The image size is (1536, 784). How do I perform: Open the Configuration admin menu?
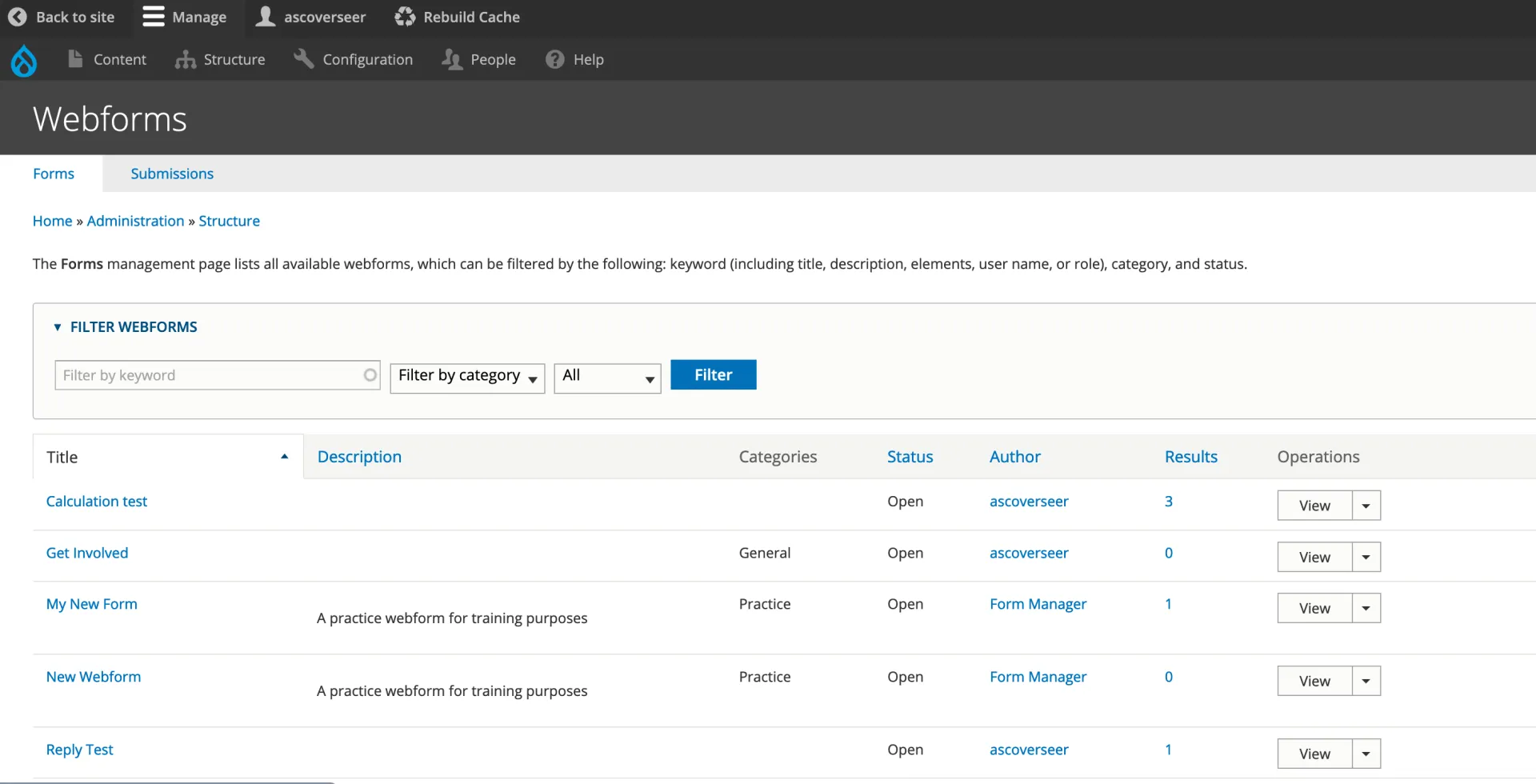click(353, 59)
